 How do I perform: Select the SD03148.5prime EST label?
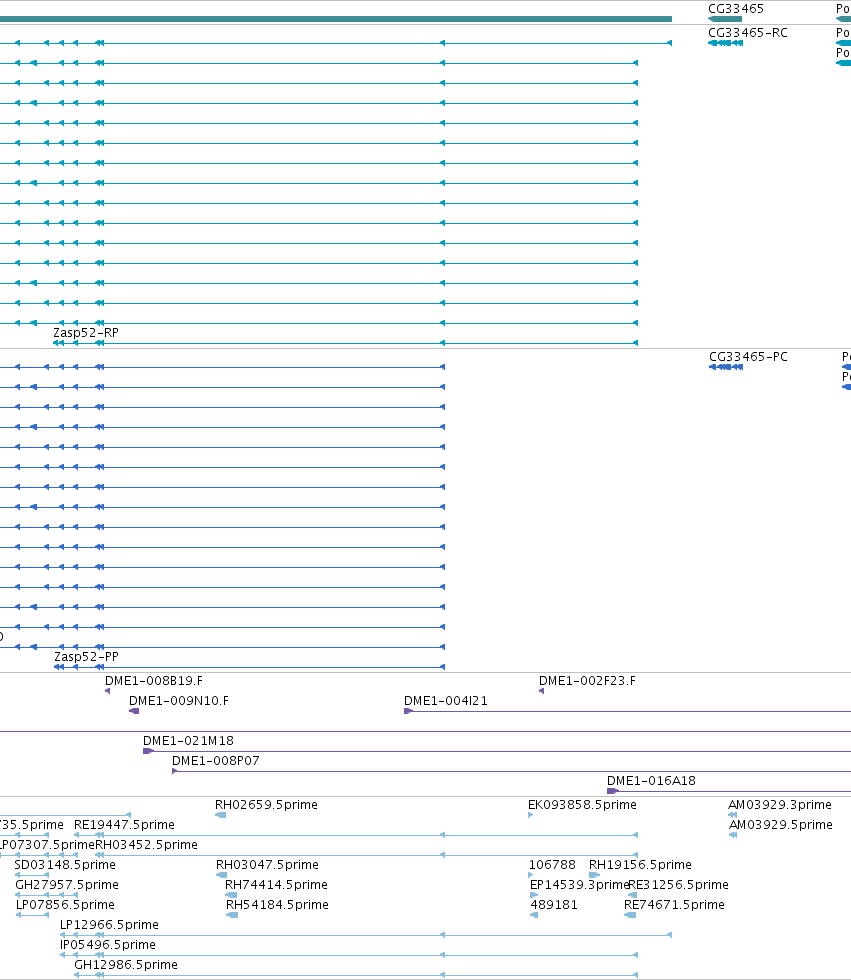pos(65,864)
